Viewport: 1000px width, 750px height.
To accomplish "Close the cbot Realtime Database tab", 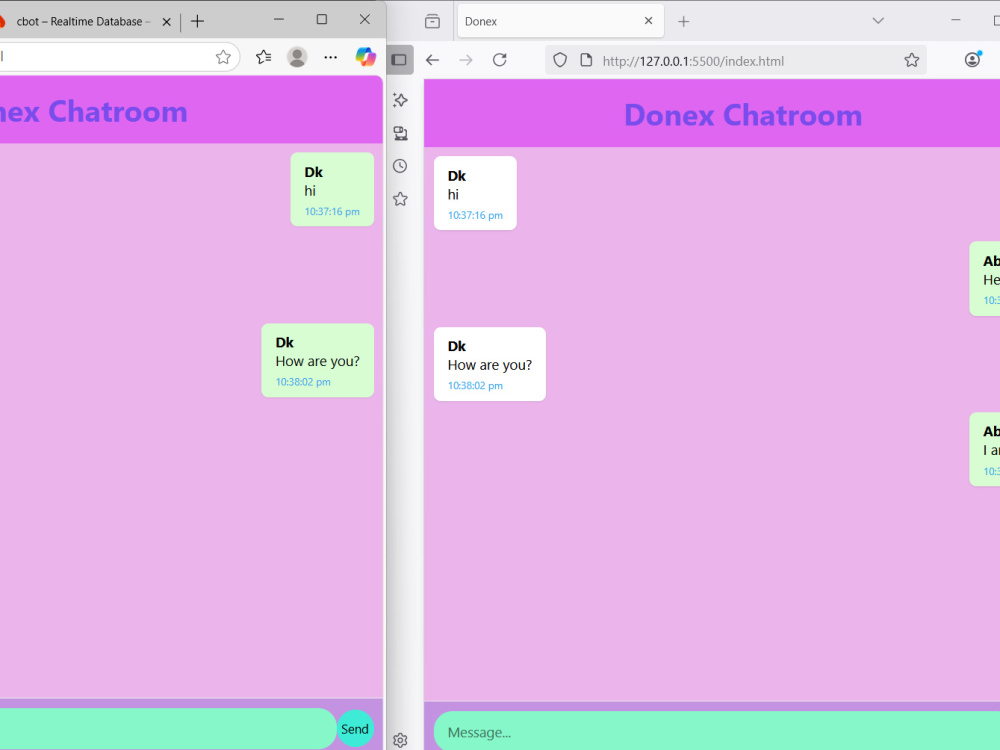I will pyautogui.click(x=166, y=22).
